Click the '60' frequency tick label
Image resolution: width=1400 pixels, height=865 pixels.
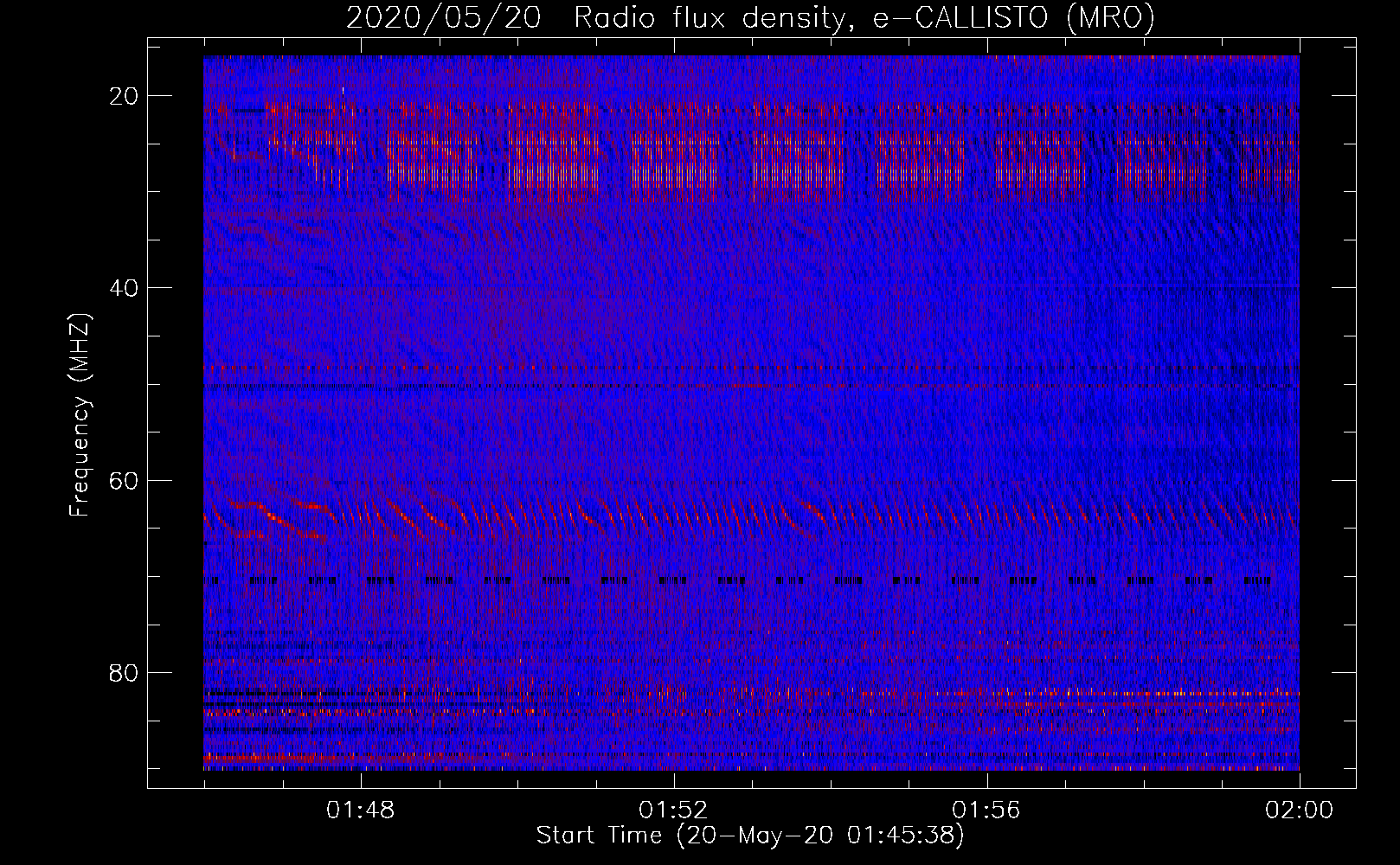[125, 481]
